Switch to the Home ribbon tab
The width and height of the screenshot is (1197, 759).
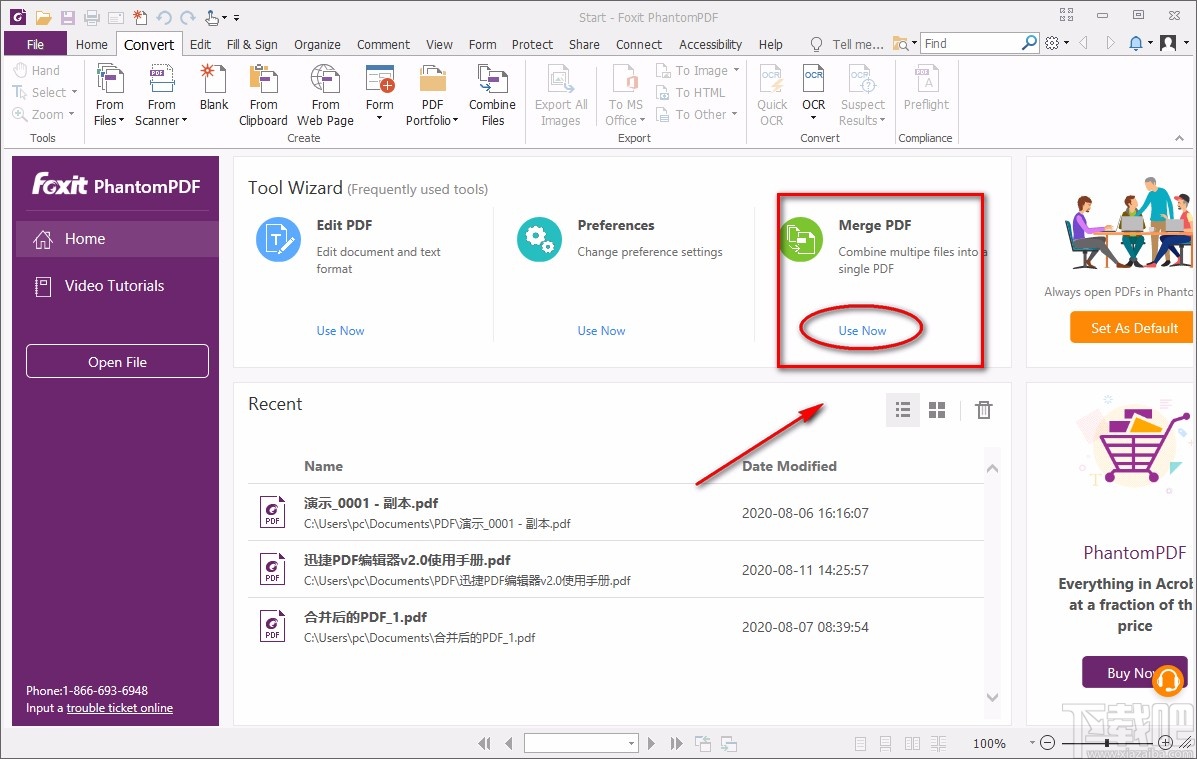(x=92, y=44)
